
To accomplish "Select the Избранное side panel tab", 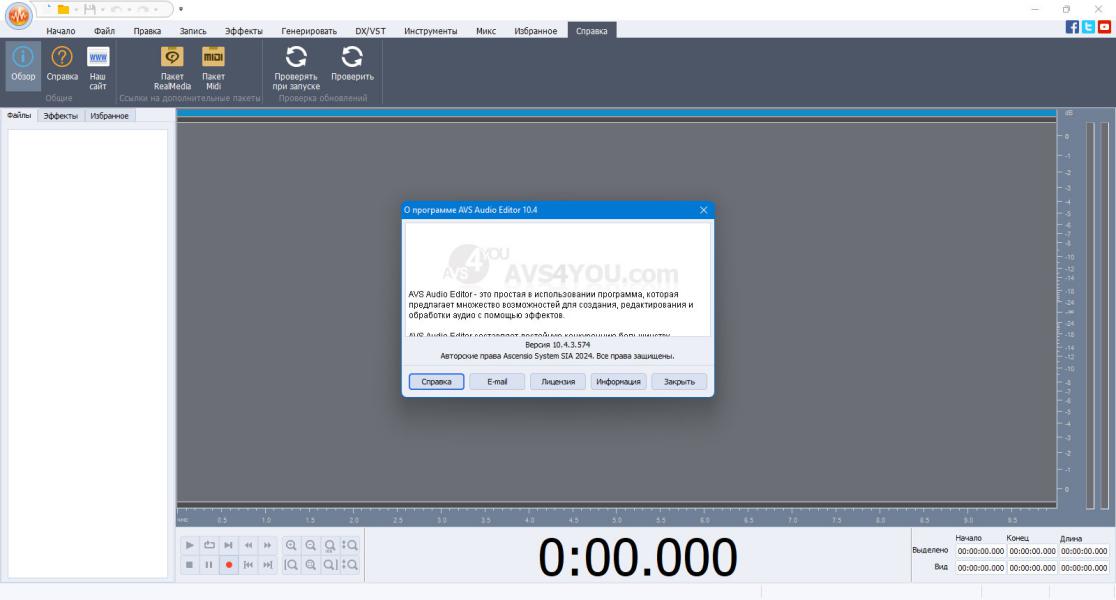I will (x=110, y=115).
